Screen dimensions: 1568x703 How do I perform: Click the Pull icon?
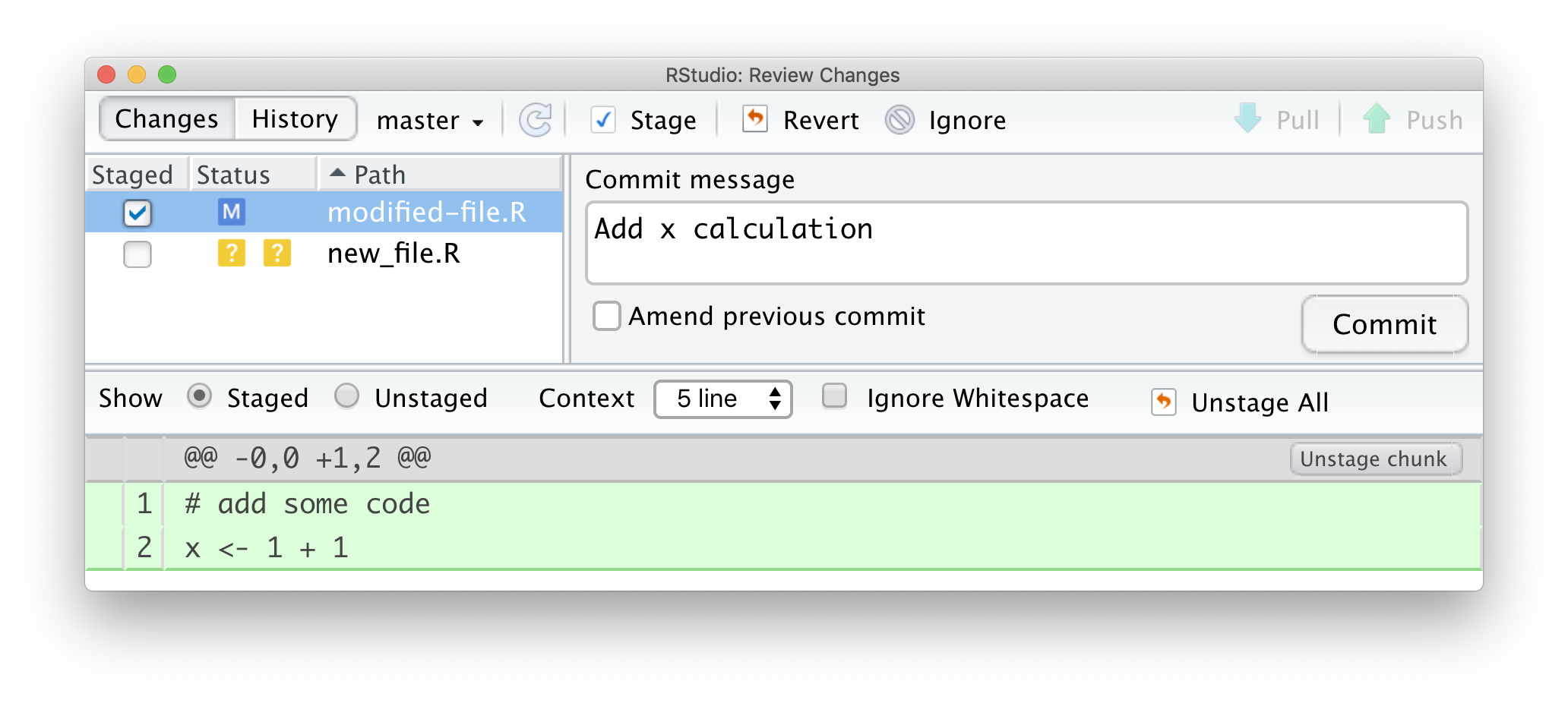point(1246,119)
